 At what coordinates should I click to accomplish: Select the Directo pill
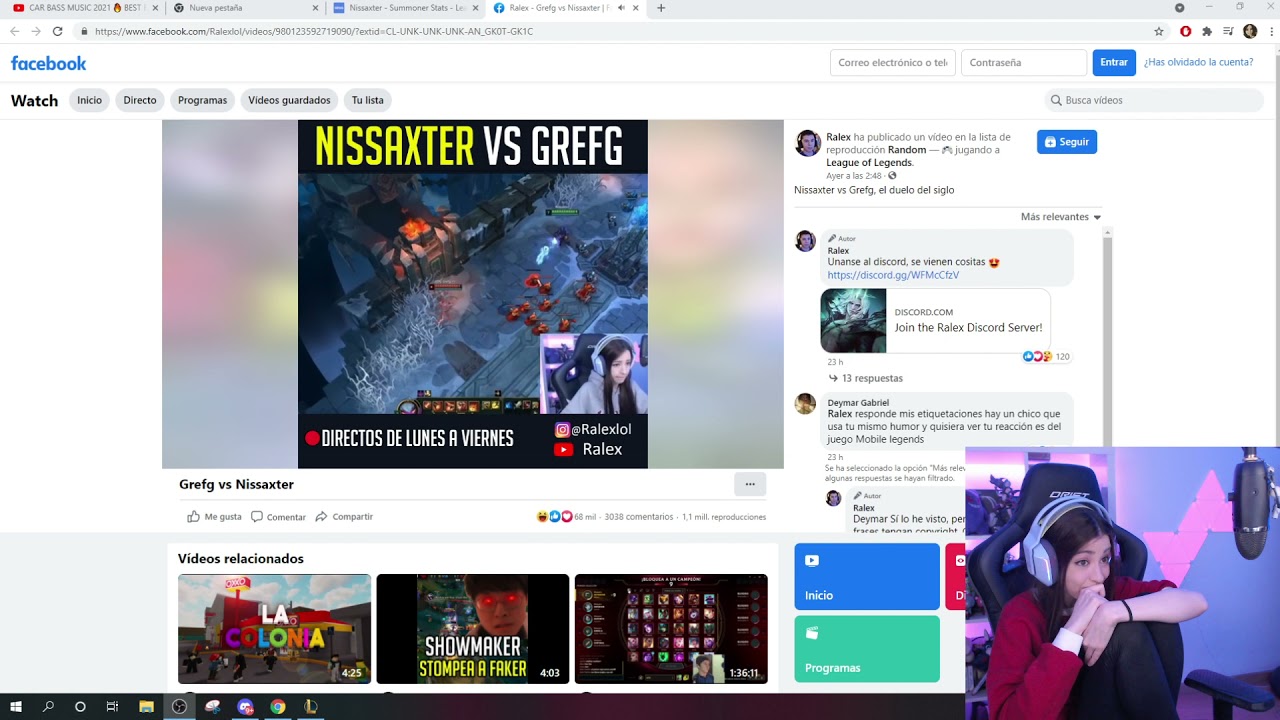coord(140,100)
